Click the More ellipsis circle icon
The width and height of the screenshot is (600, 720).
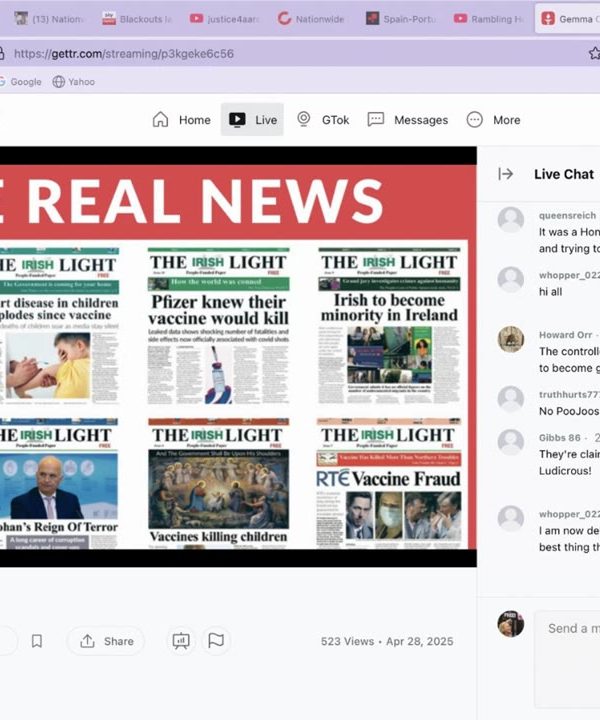click(x=474, y=120)
